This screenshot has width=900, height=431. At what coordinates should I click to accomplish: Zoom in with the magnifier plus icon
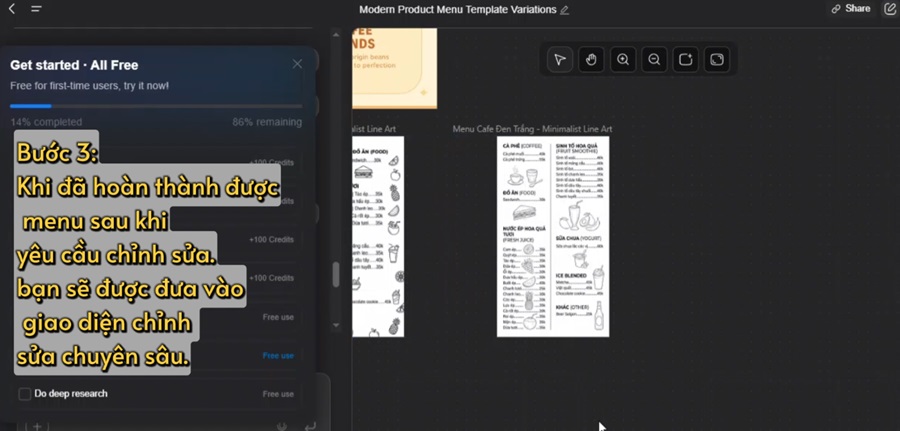click(x=623, y=60)
